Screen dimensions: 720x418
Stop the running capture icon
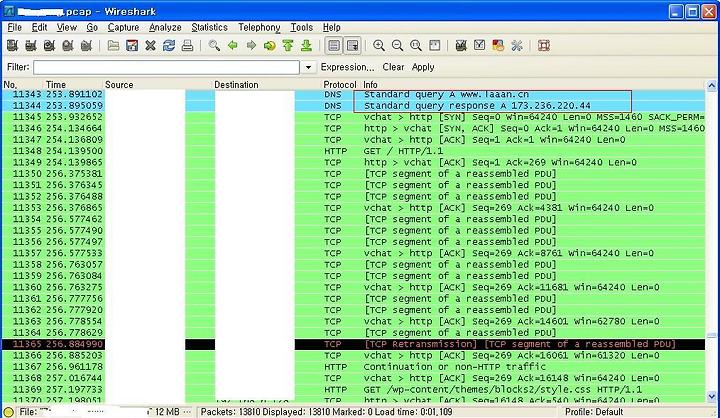pos(68,45)
